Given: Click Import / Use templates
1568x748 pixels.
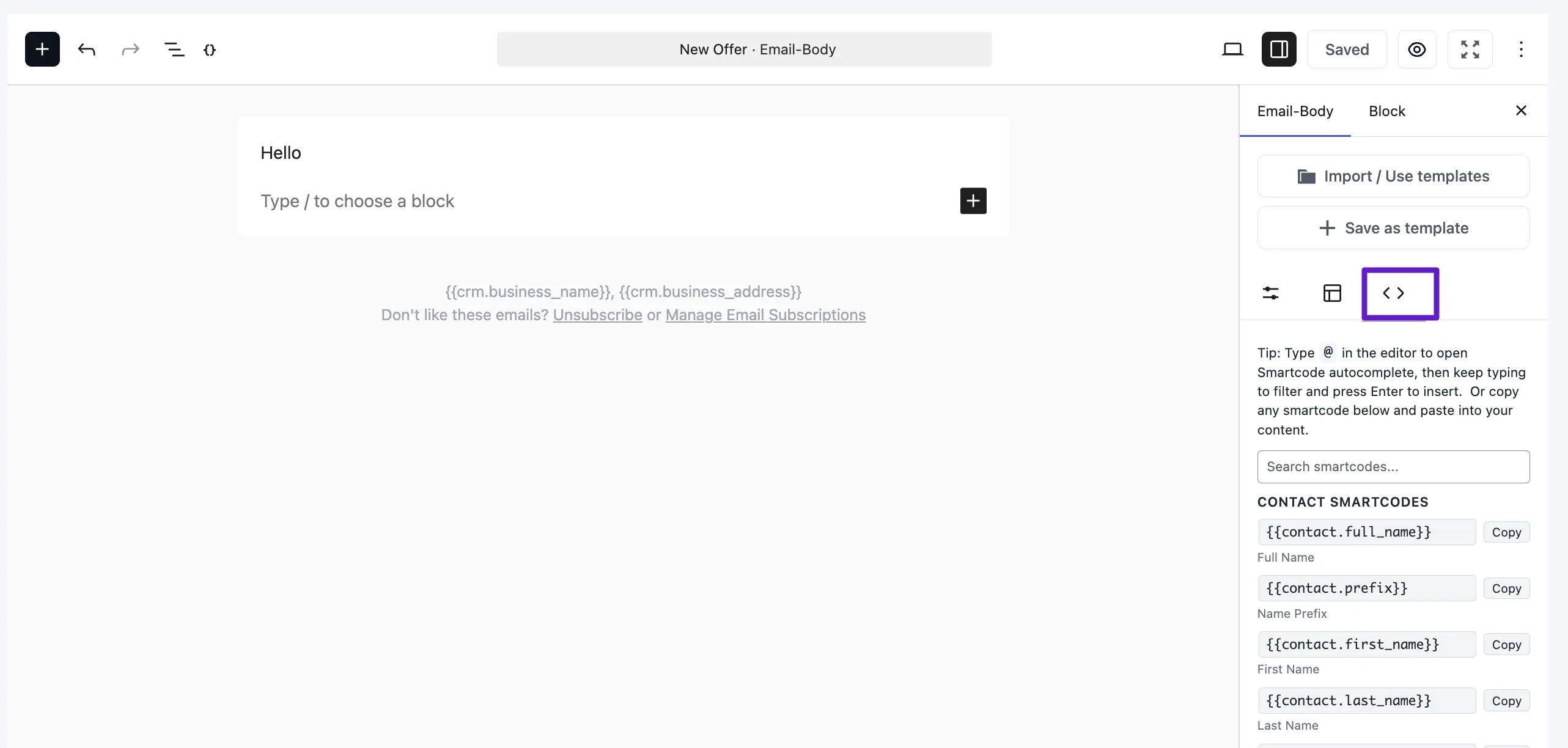Looking at the screenshot, I should pos(1394,176).
